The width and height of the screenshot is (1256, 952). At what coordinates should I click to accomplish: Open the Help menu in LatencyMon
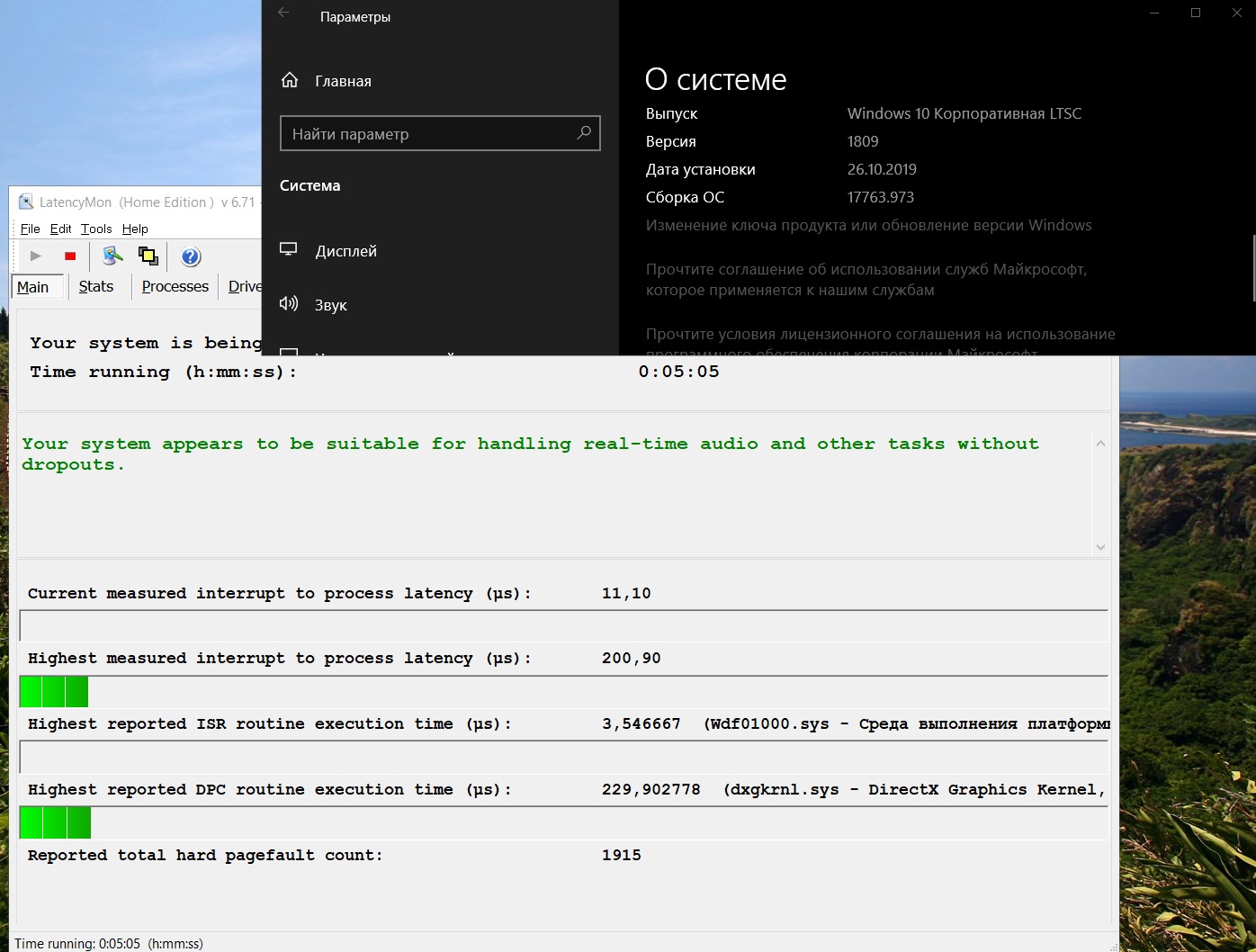pyautogui.click(x=135, y=229)
